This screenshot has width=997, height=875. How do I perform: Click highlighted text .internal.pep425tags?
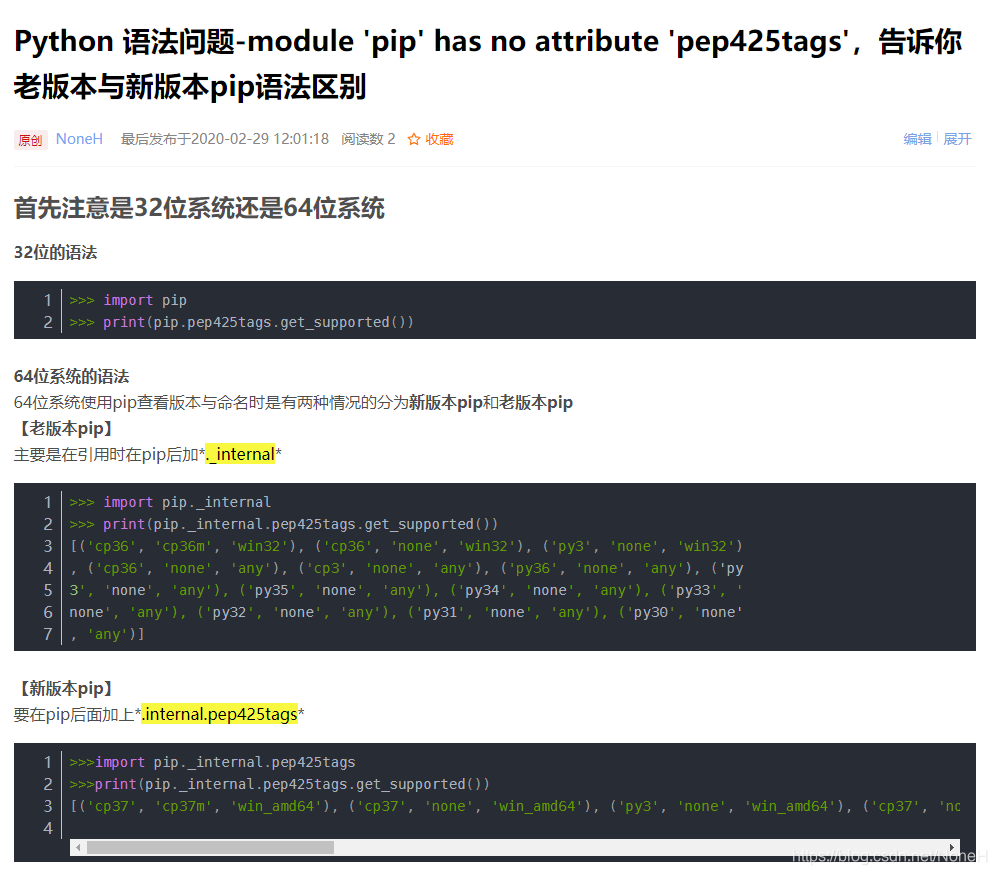point(219,714)
